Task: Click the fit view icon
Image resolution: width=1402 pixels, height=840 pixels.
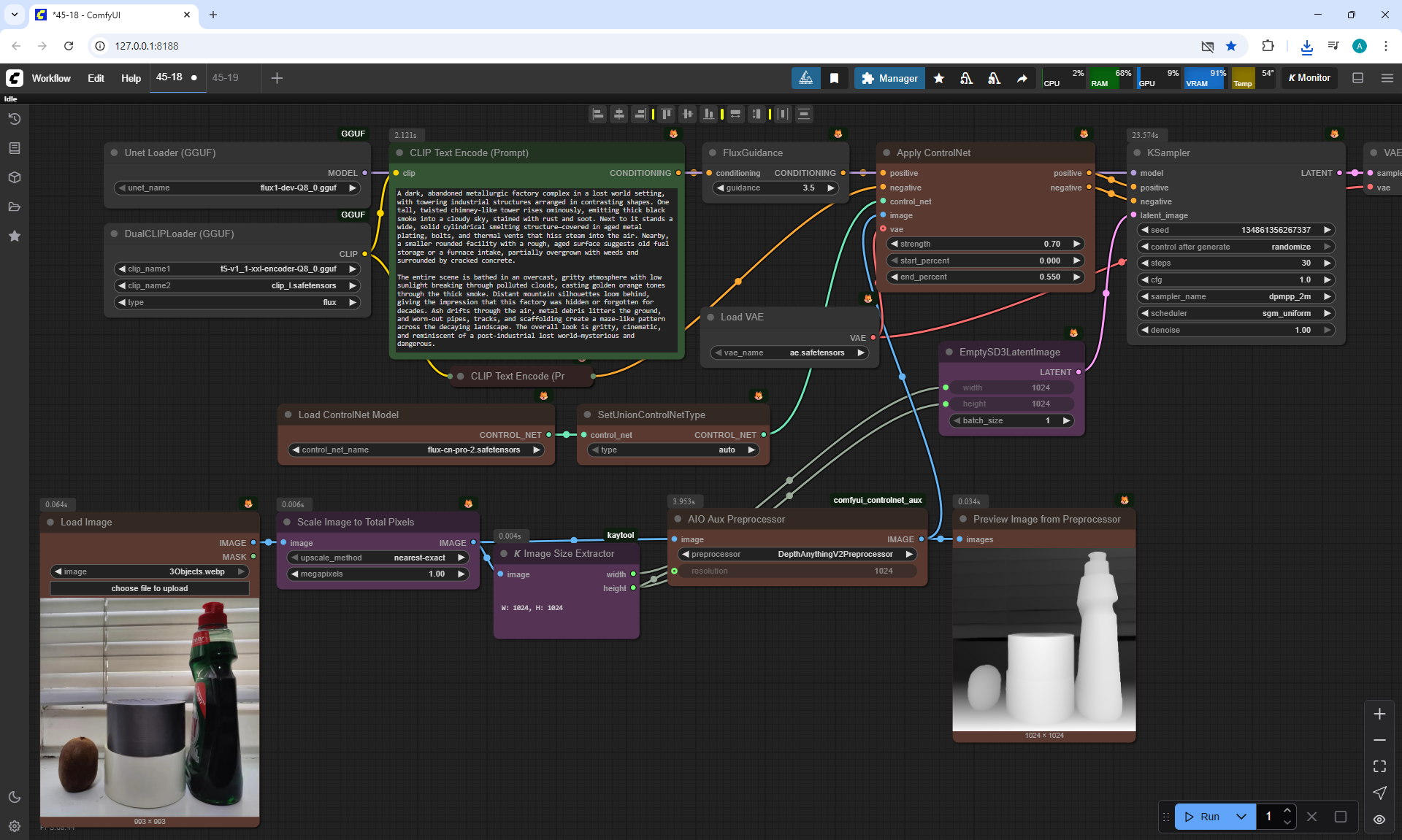Action: tap(1379, 766)
